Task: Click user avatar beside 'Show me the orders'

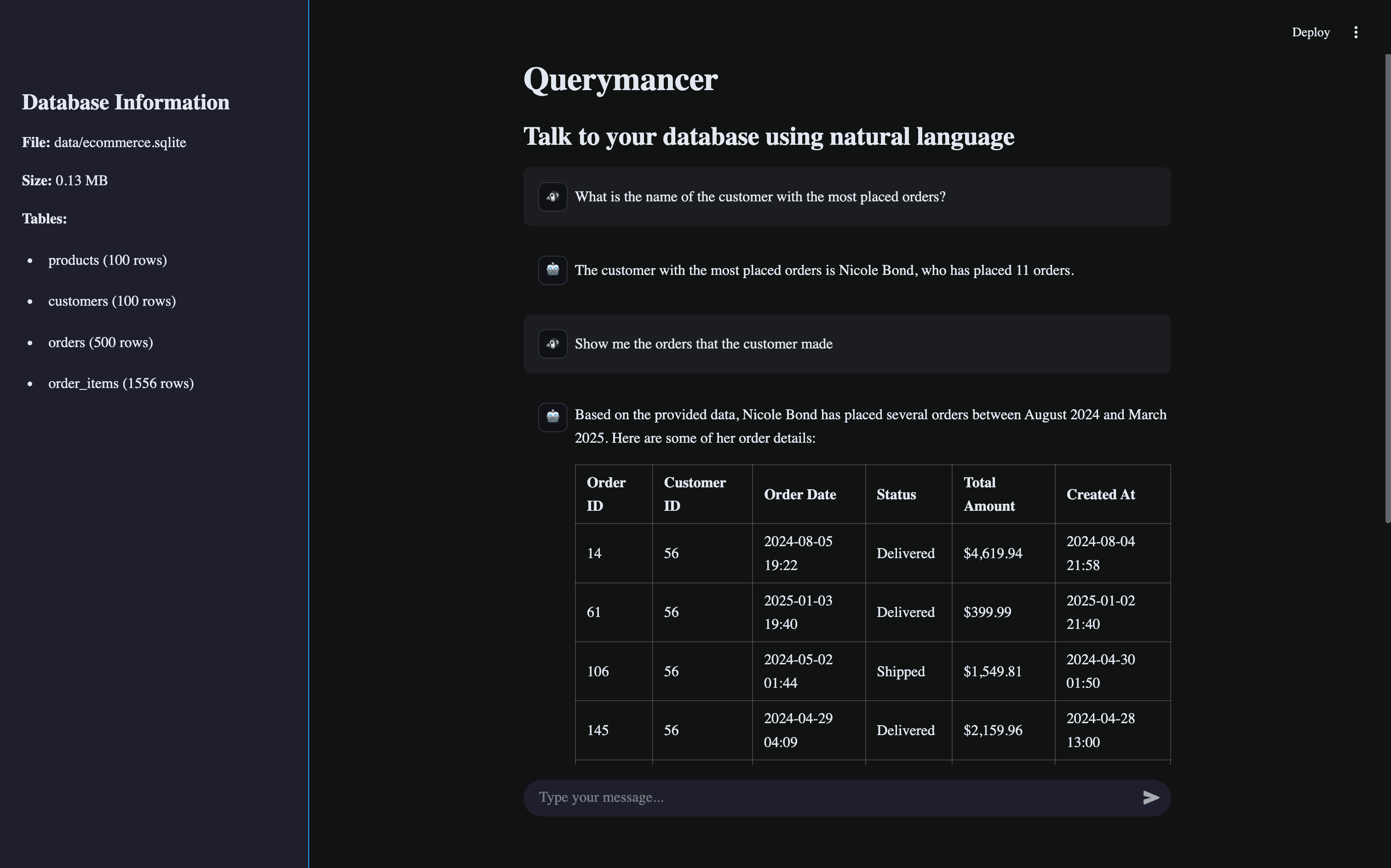Action: [552, 344]
